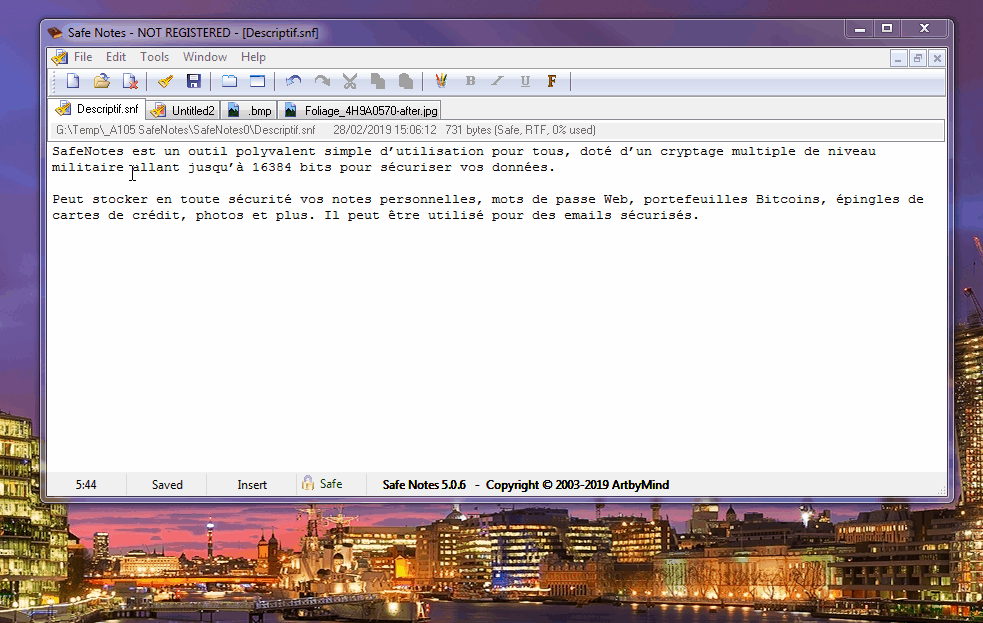
Task: Cut selection with the scissors icon
Action: pyautogui.click(x=350, y=81)
